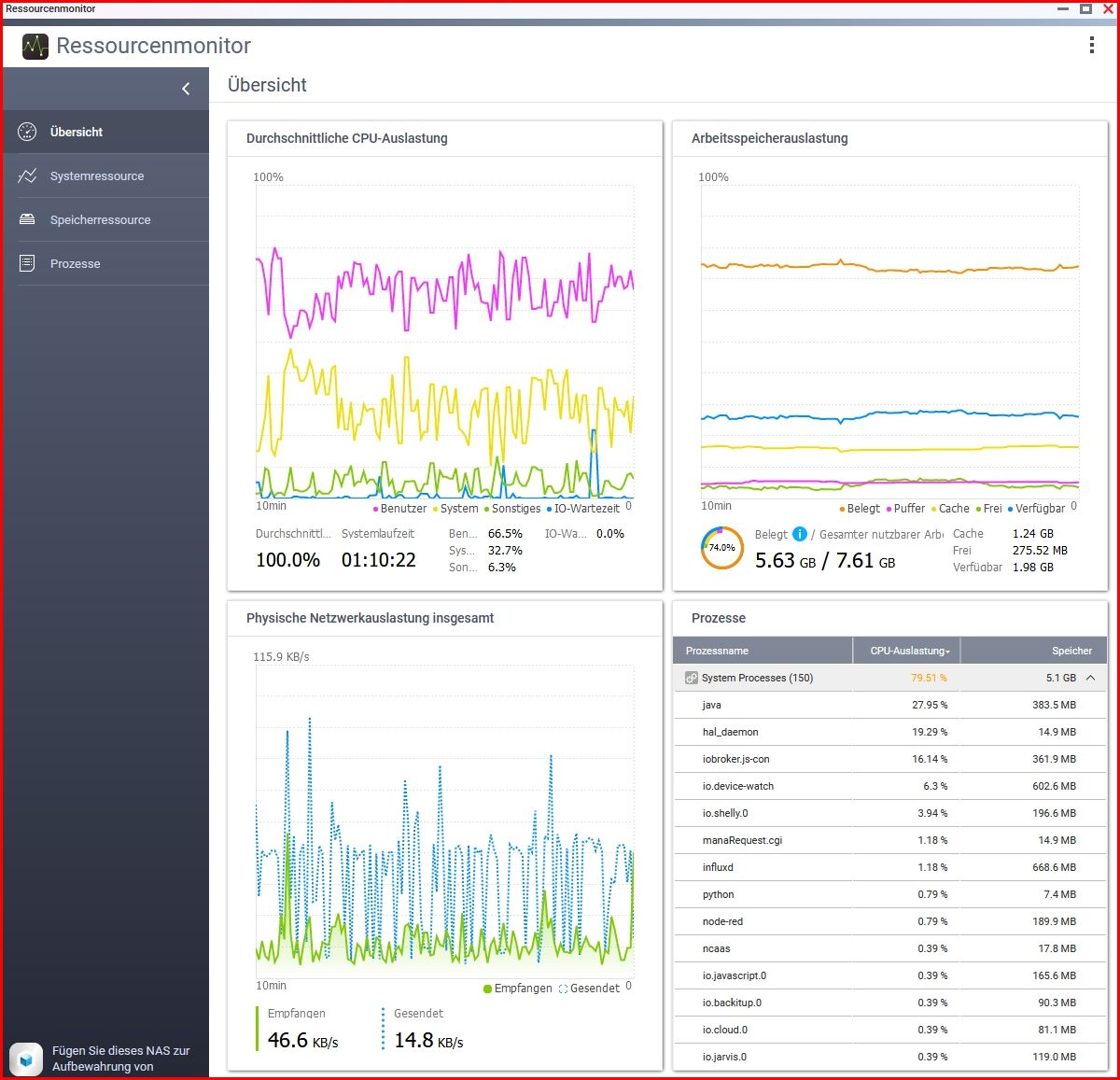1120x1080 pixels.
Task: Click the Prozesse list icon in sidebar
Action: pos(27,263)
